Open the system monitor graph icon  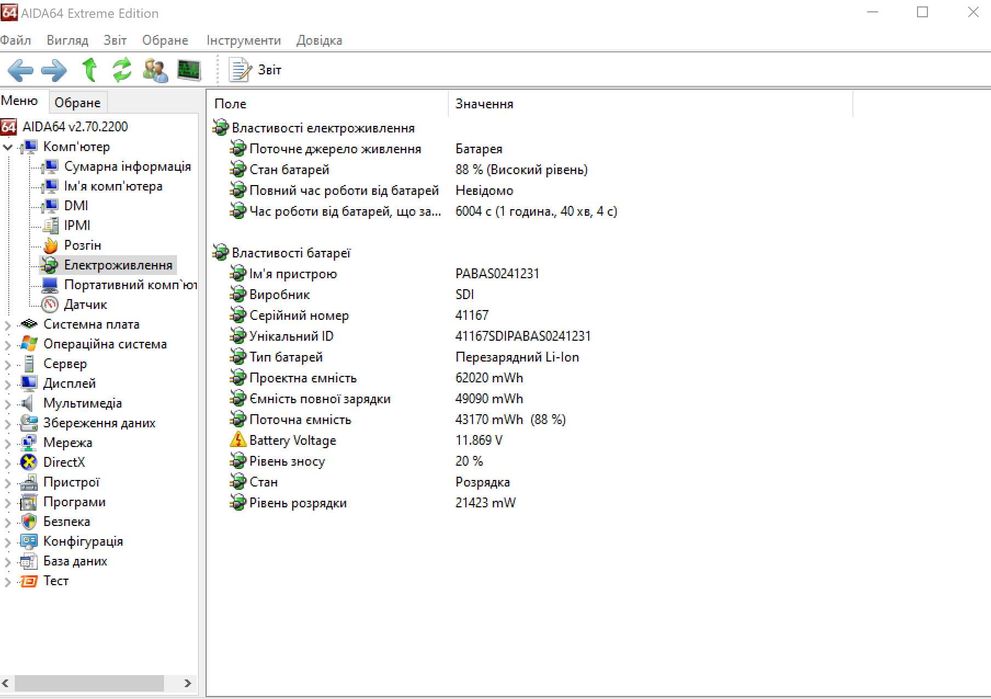pos(188,70)
